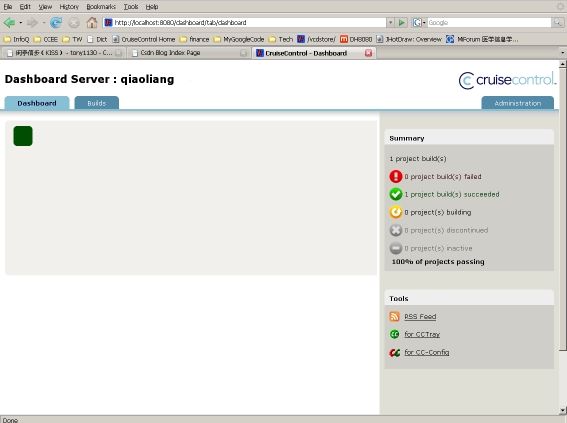
Task: Open the search engine selector dropdown arrow
Action: tap(424, 22)
